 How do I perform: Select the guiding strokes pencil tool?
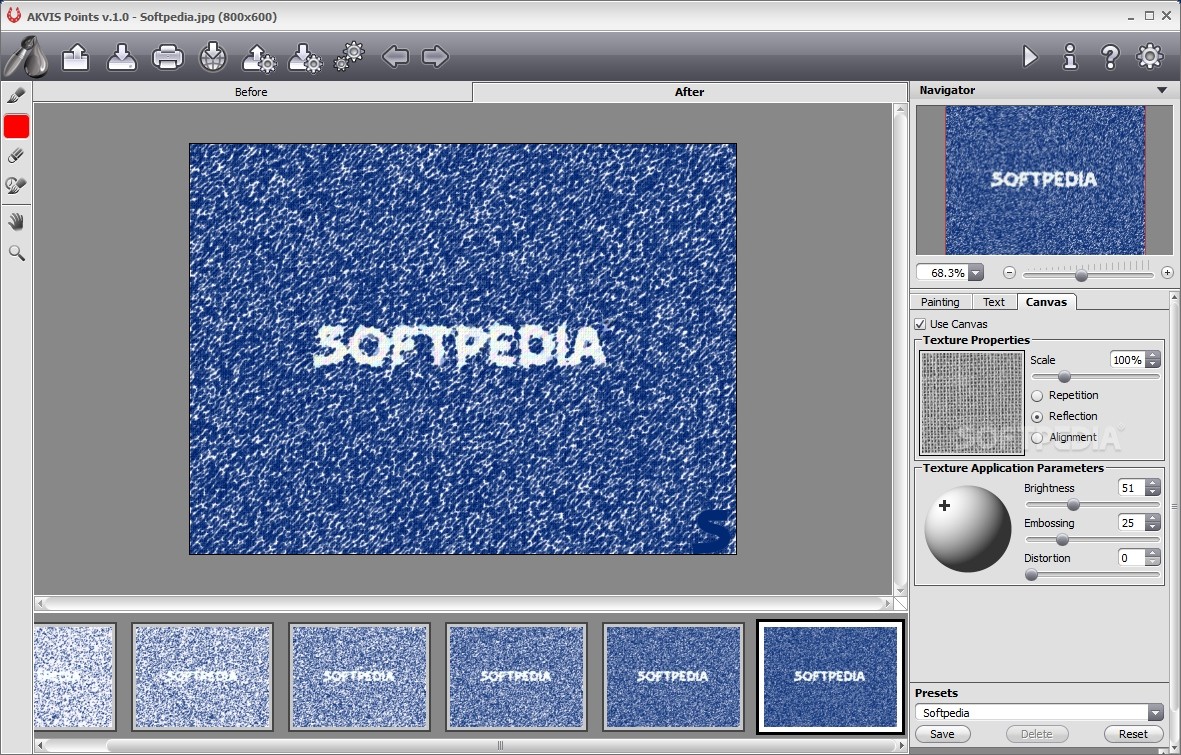click(16, 95)
